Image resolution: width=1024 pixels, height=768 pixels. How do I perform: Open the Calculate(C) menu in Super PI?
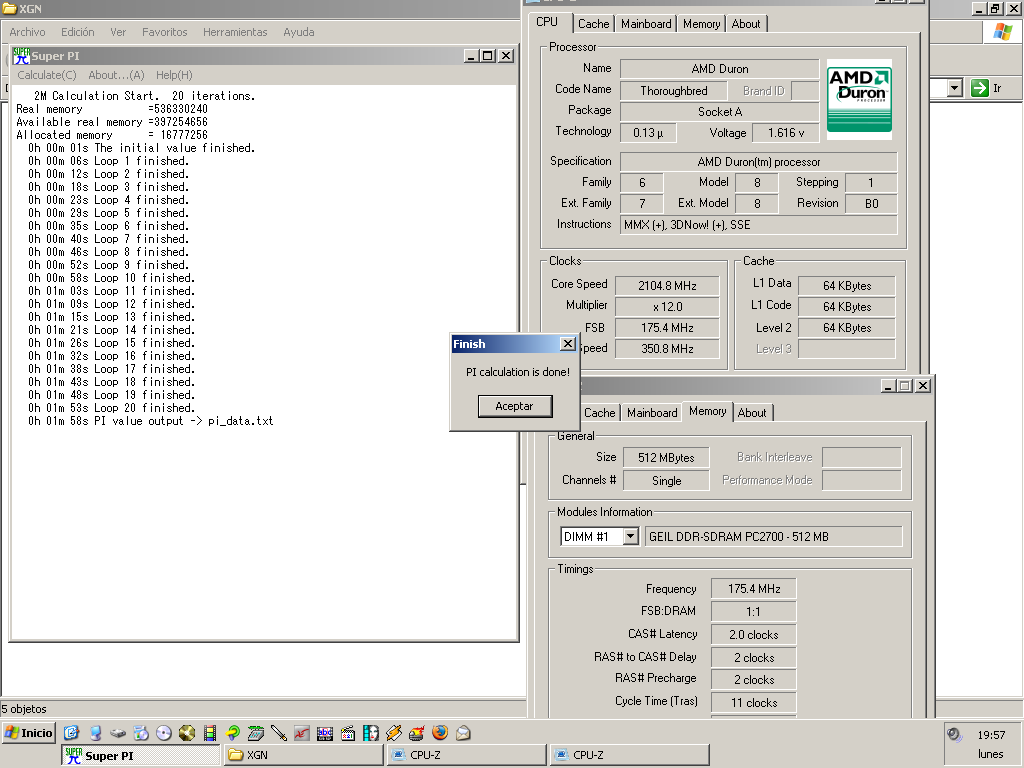[46, 75]
